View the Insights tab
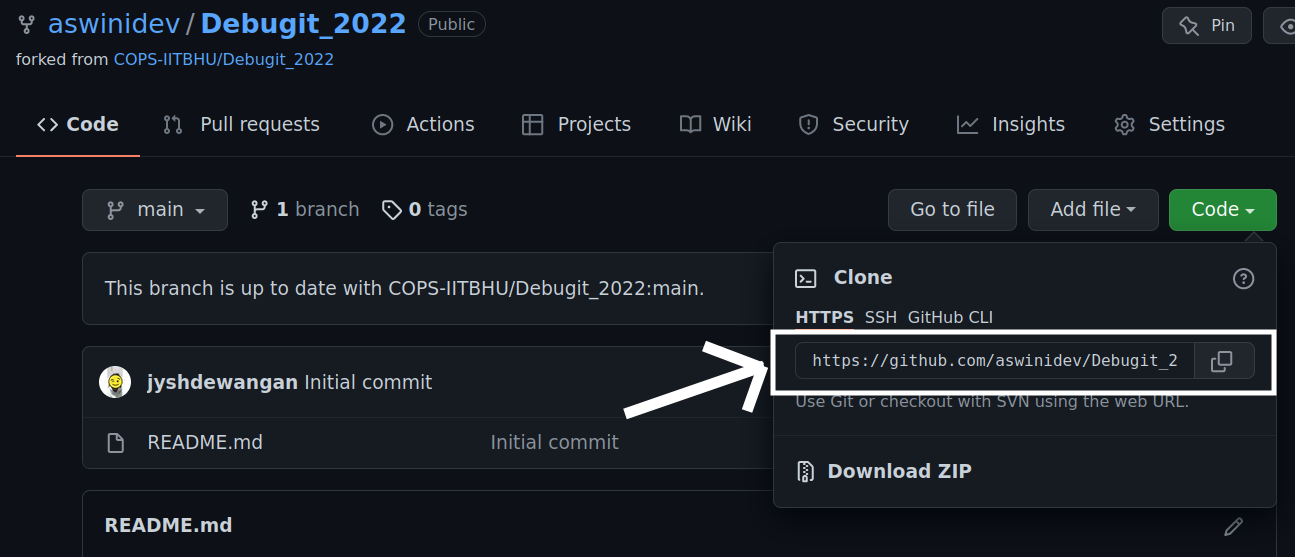1295x557 pixels. point(1011,125)
